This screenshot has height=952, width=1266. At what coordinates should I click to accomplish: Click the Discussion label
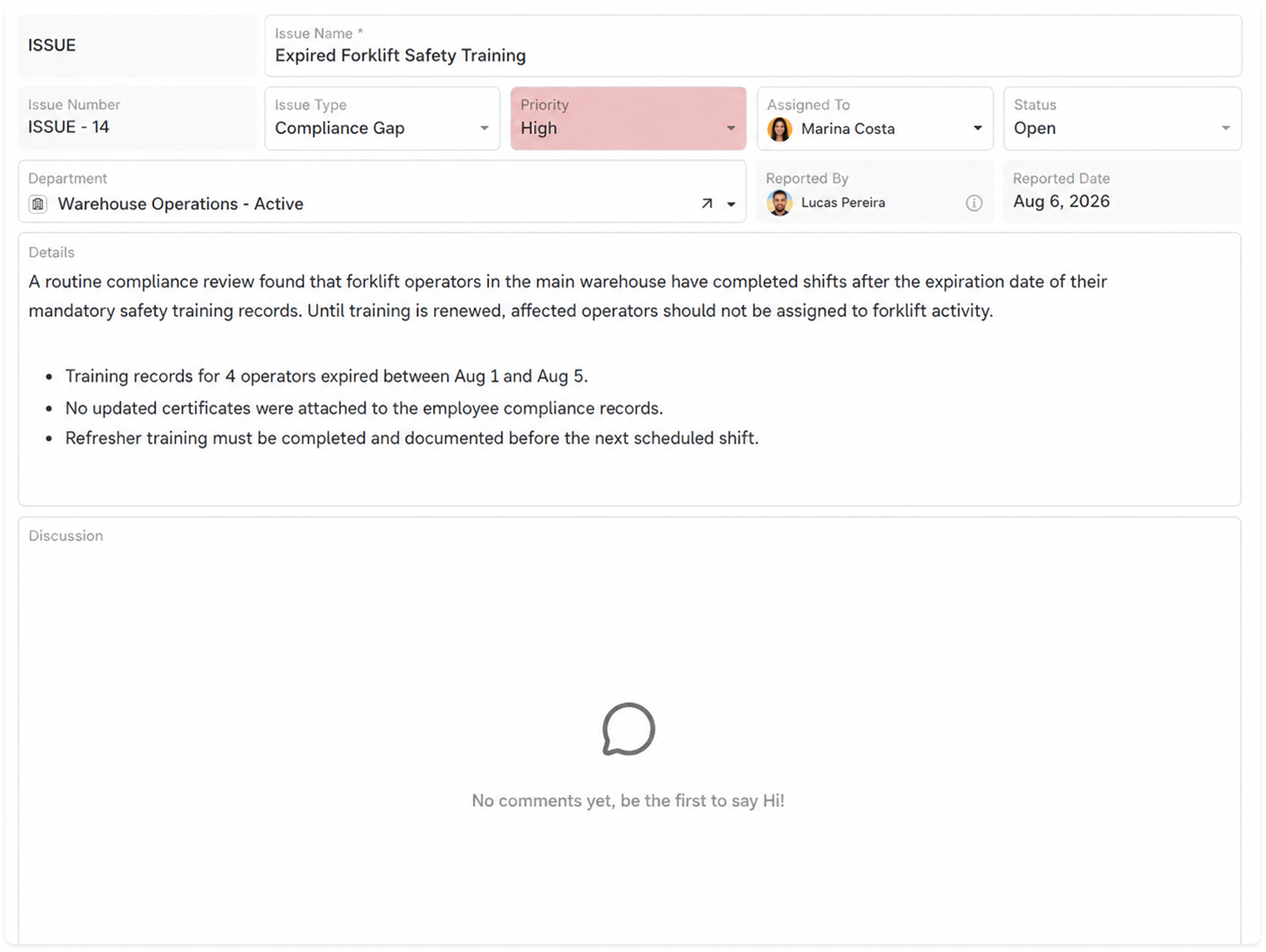(66, 536)
